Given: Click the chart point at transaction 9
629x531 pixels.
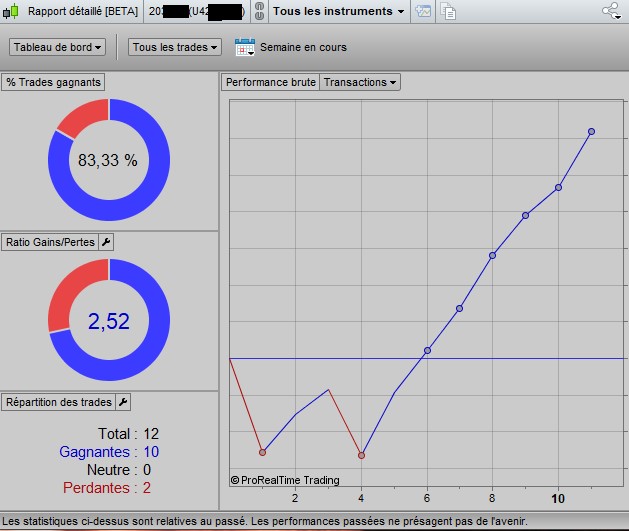Looking at the screenshot, I should pyautogui.click(x=526, y=216).
